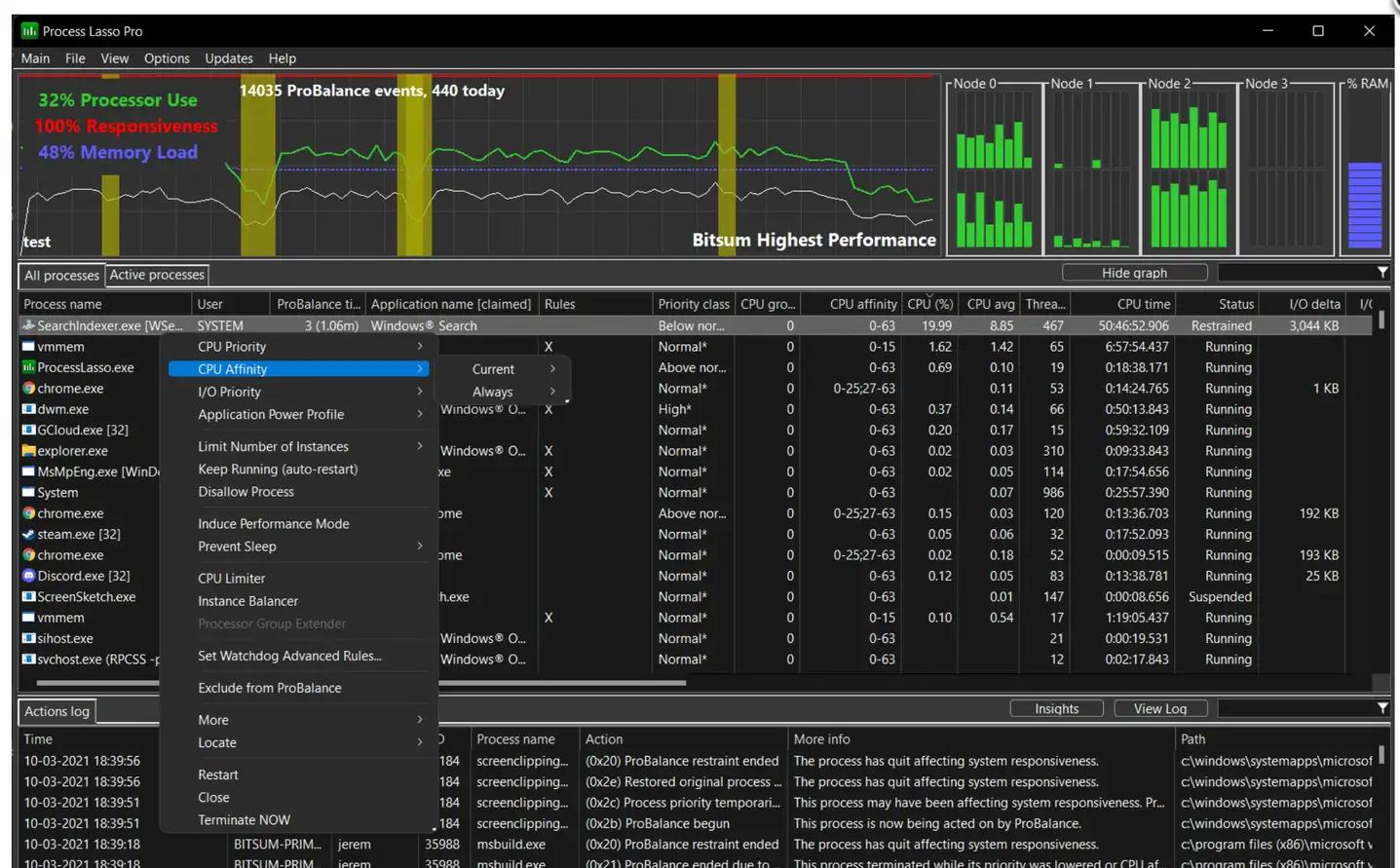Click the Actions log filter funnel icon
Image resolution: width=1400 pixels, height=868 pixels.
point(1381,708)
